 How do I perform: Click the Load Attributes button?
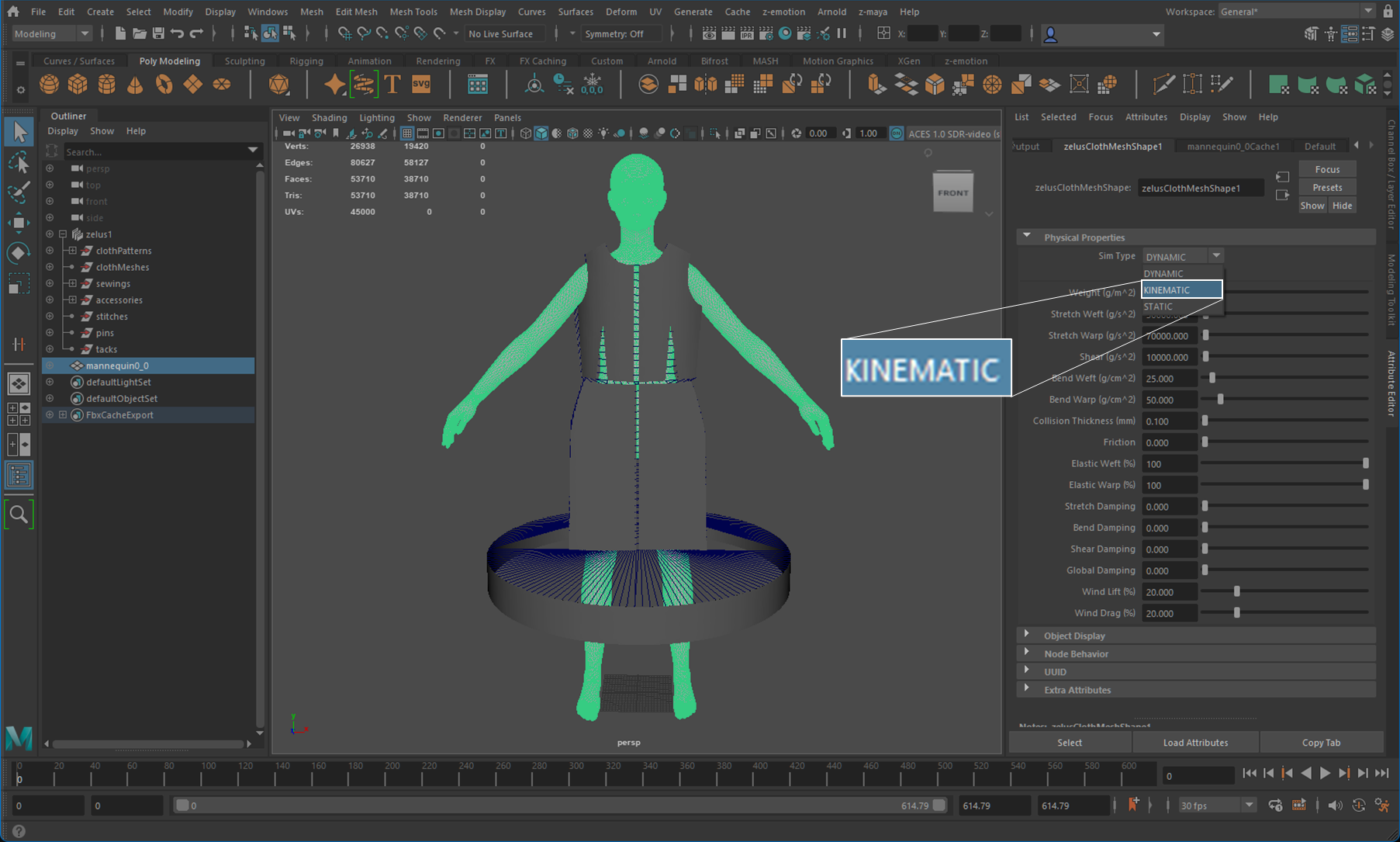click(x=1195, y=743)
